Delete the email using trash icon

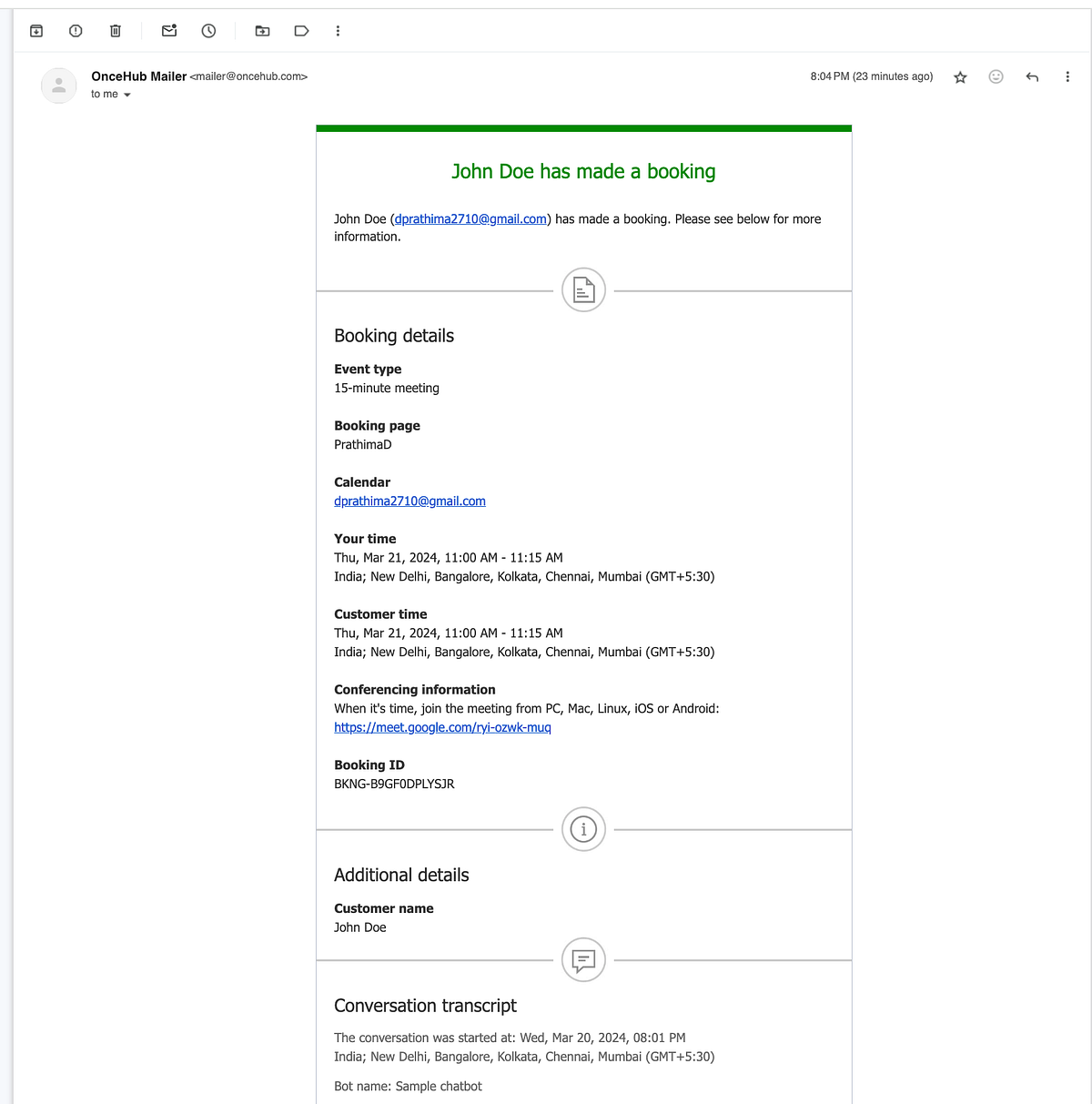pyautogui.click(x=116, y=31)
